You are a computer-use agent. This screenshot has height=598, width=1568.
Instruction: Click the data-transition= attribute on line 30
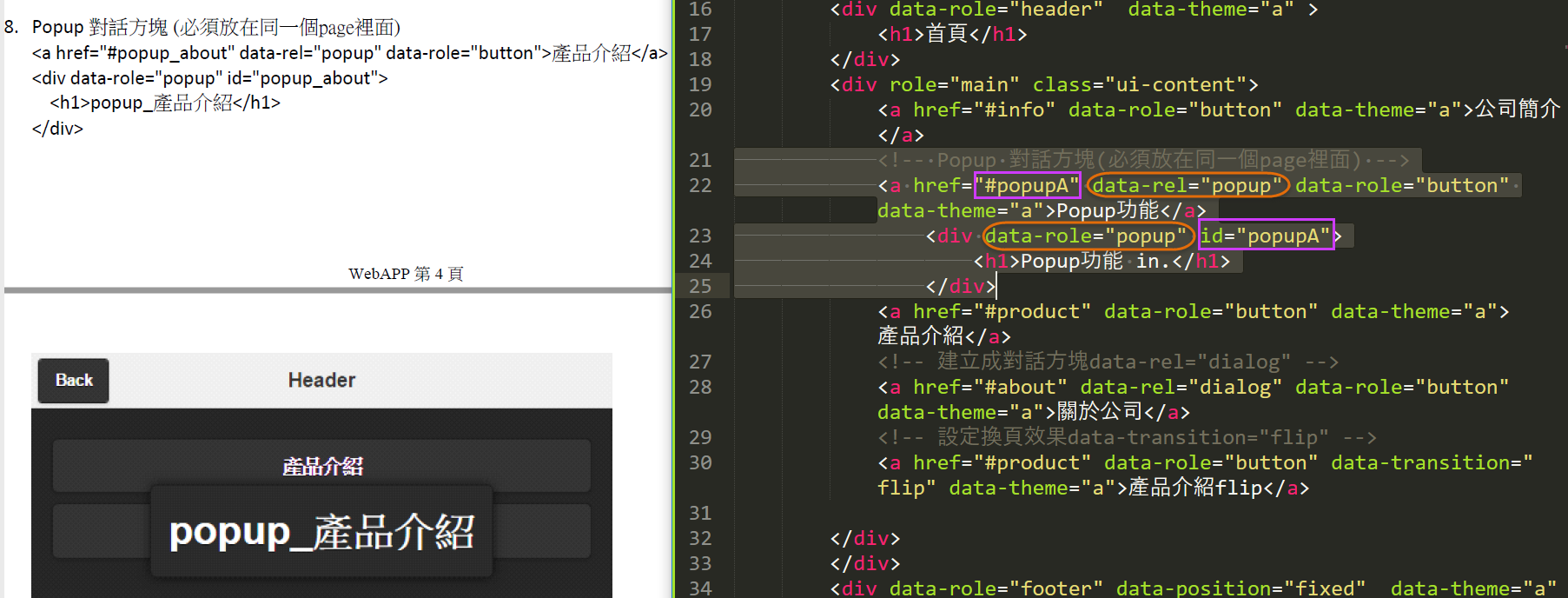pos(1432,463)
